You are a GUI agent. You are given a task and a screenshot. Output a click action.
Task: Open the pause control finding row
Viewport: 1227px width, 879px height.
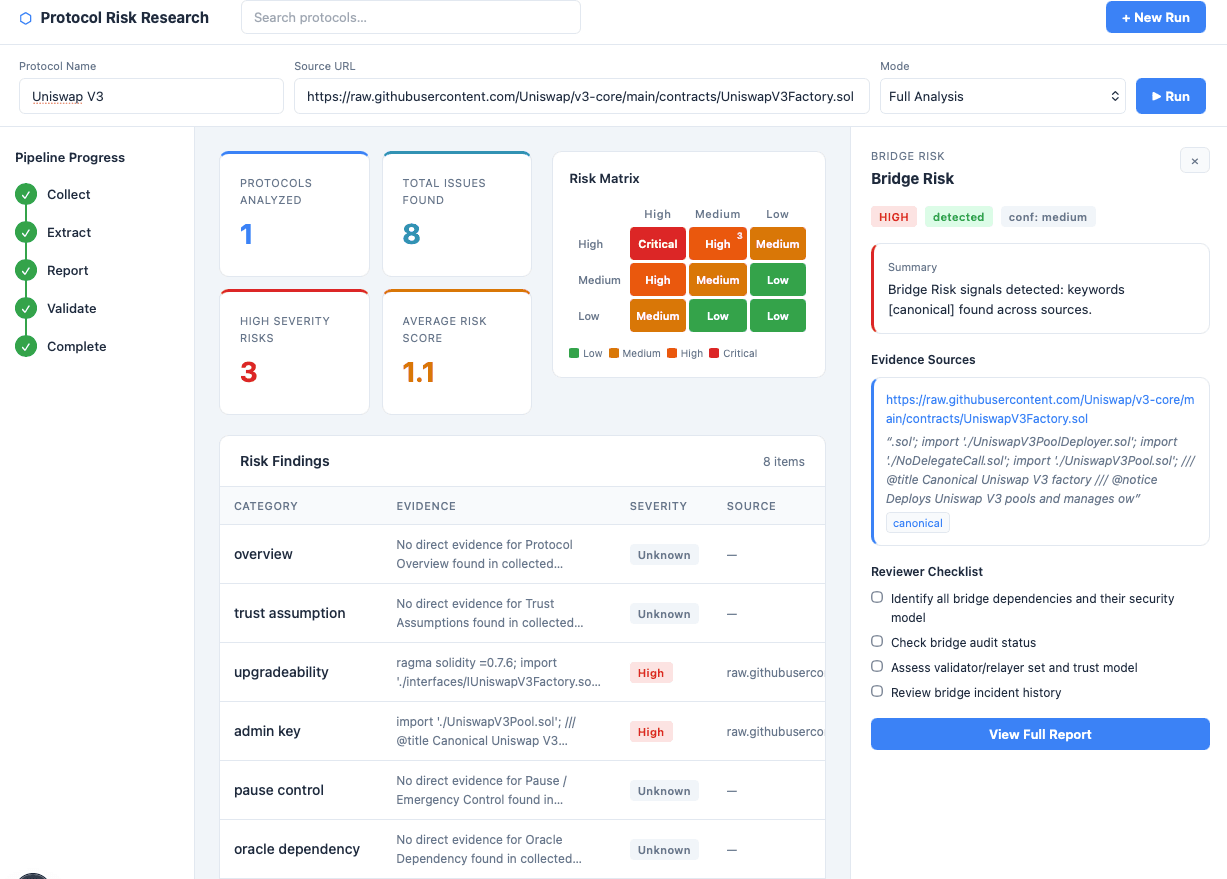522,790
